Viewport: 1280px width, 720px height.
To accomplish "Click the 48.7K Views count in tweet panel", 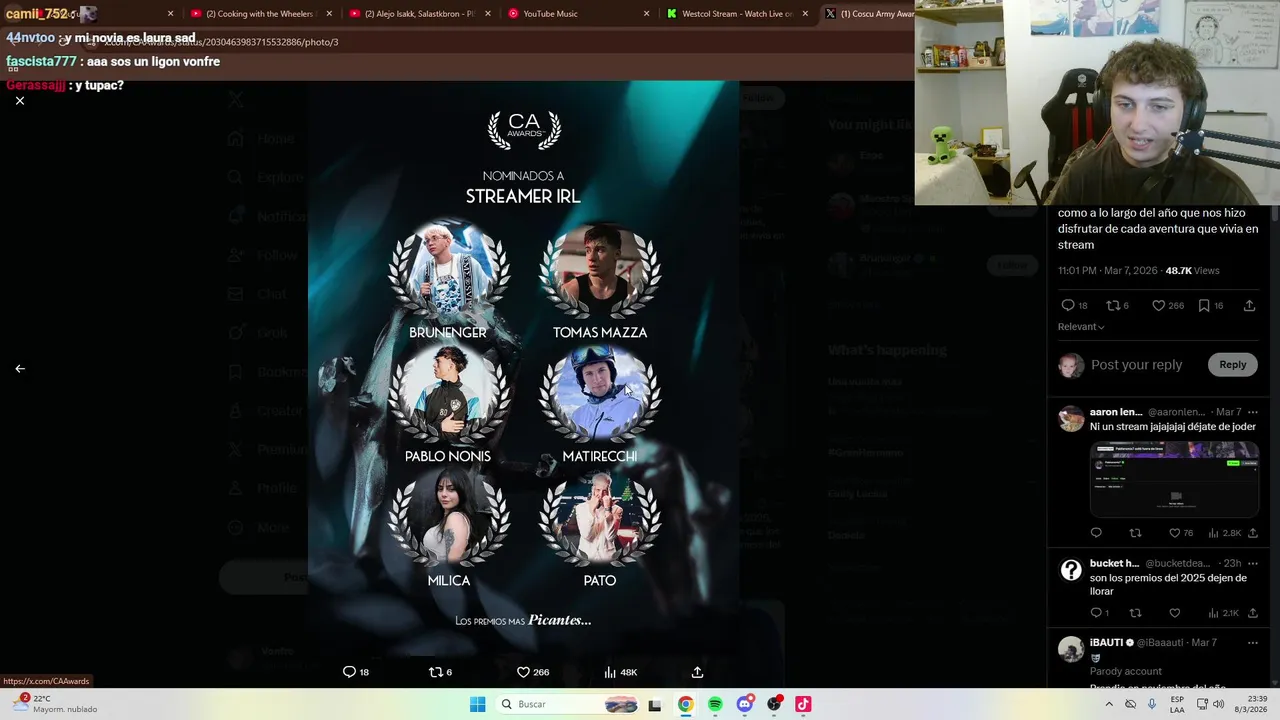I will 1192,271.
